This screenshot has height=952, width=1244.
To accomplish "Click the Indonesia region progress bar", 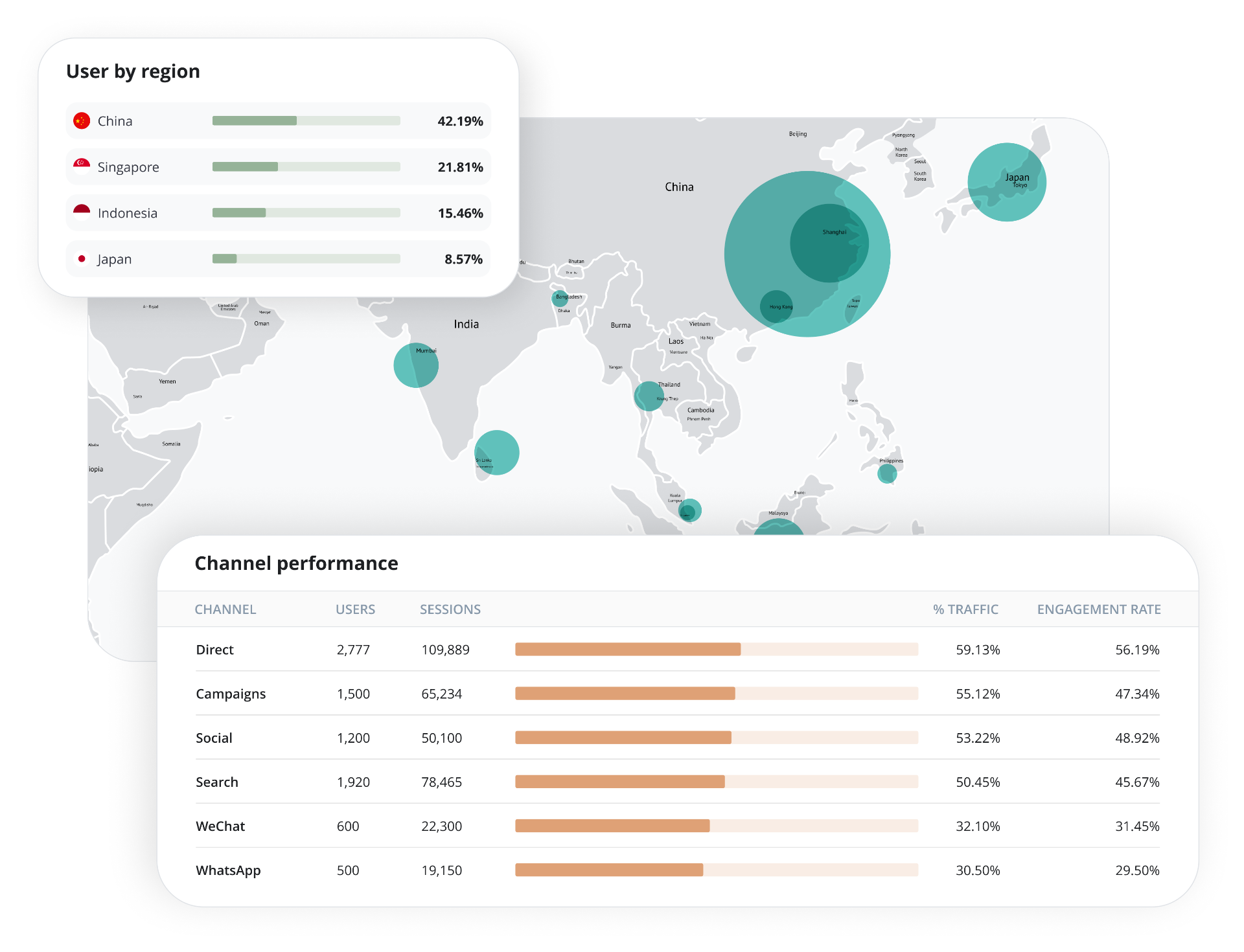I will [306, 212].
